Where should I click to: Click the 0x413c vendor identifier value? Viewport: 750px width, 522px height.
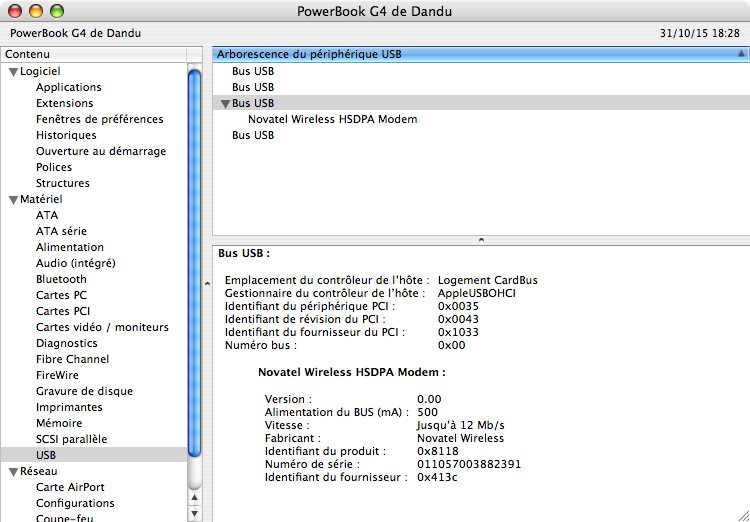[x=437, y=477]
